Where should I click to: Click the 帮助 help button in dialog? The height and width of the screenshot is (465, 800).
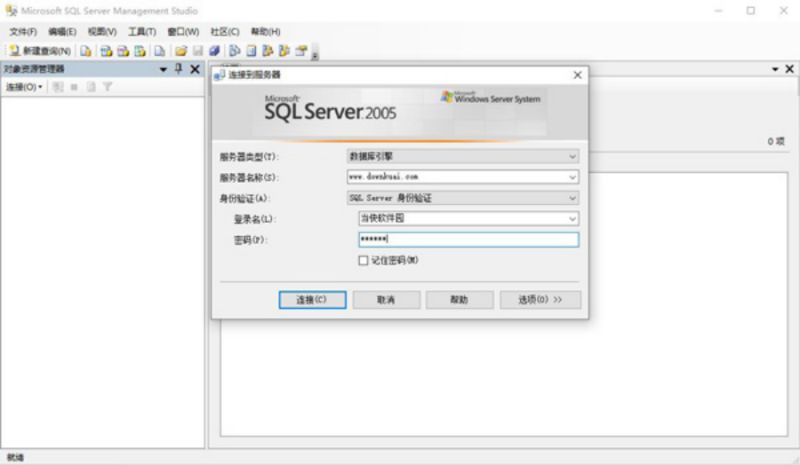(x=459, y=300)
